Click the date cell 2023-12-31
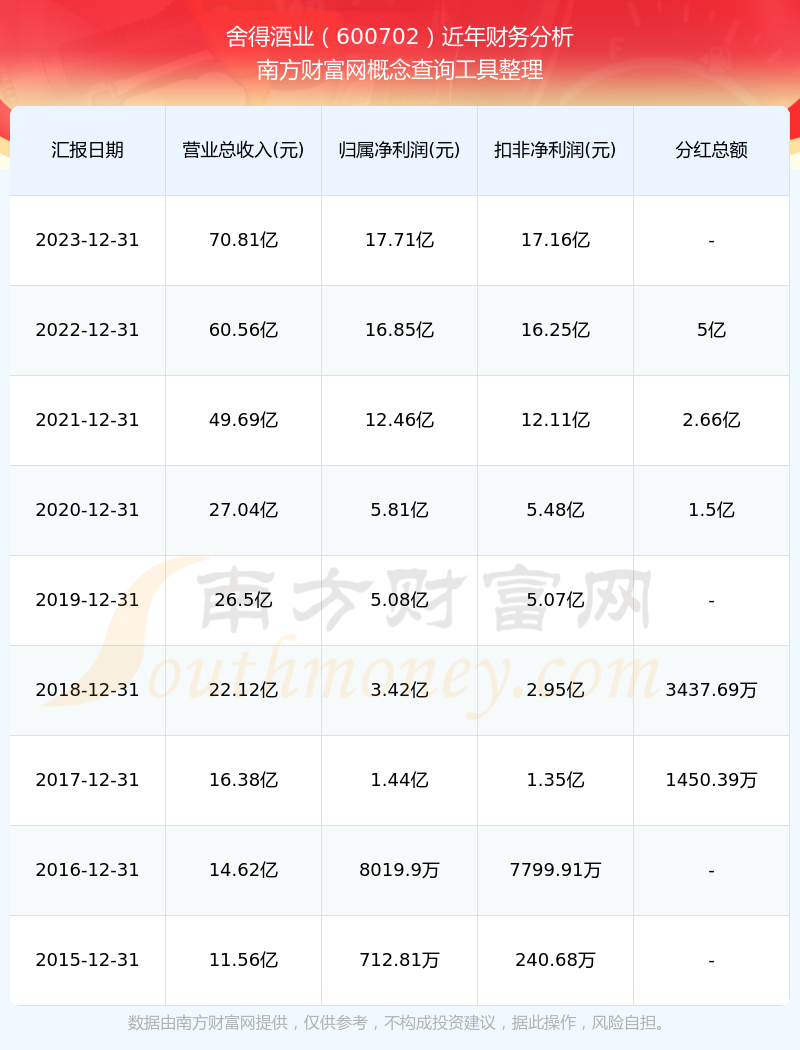The height and width of the screenshot is (1050, 800). (x=87, y=240)
